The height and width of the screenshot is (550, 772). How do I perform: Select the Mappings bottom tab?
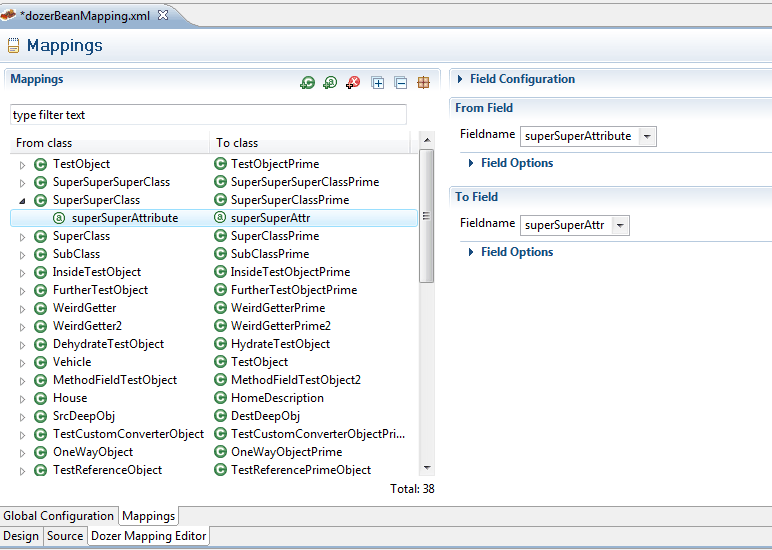pos(148,516)
